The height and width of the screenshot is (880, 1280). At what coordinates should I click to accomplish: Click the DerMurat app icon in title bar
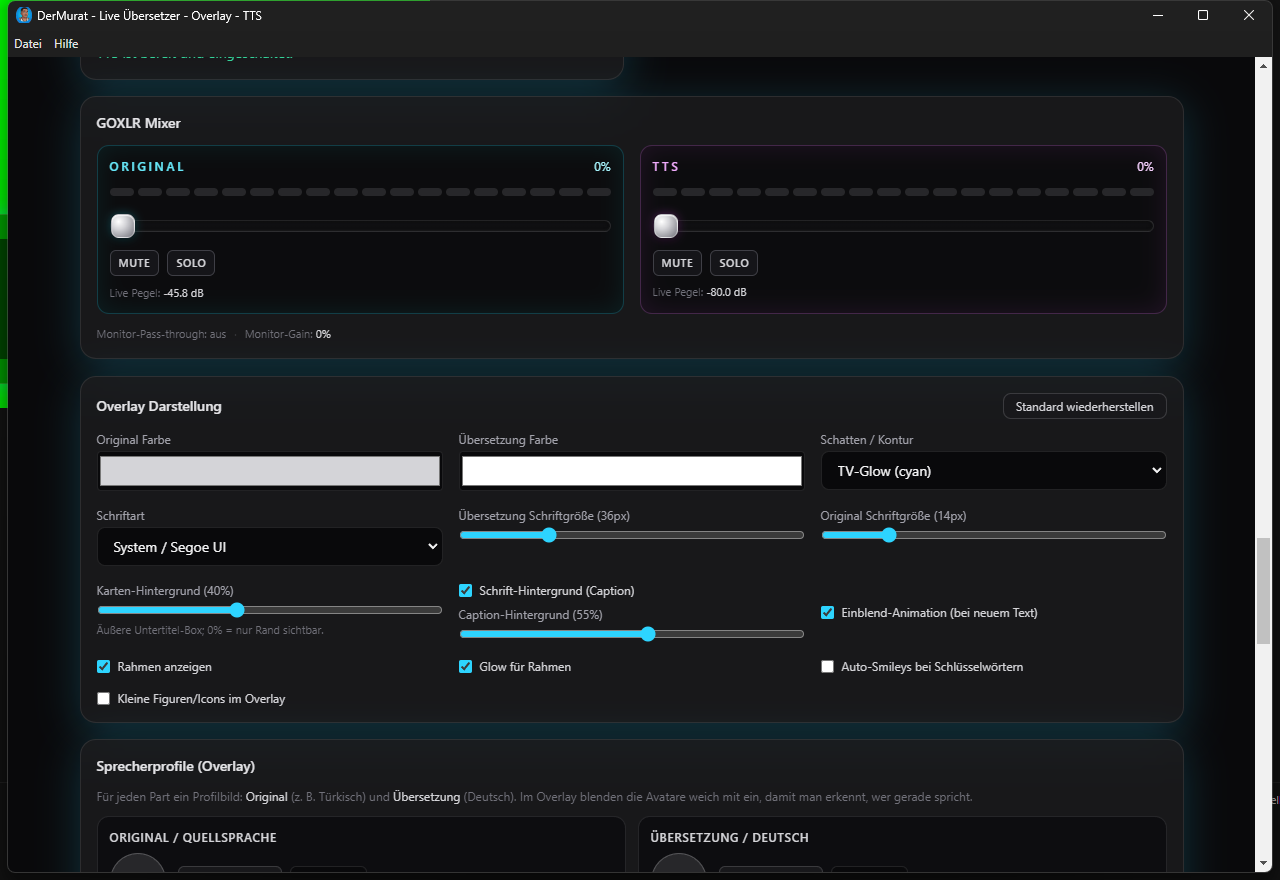click(x=25, y=15)
